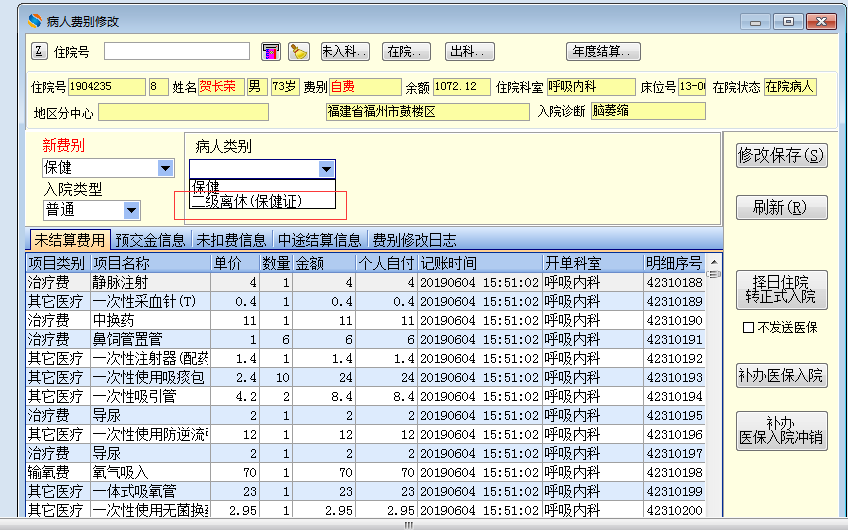Viewport: 848px width, 530px height.
Task: Click the 地区分中心 field
Action: (x=183, y=112)
